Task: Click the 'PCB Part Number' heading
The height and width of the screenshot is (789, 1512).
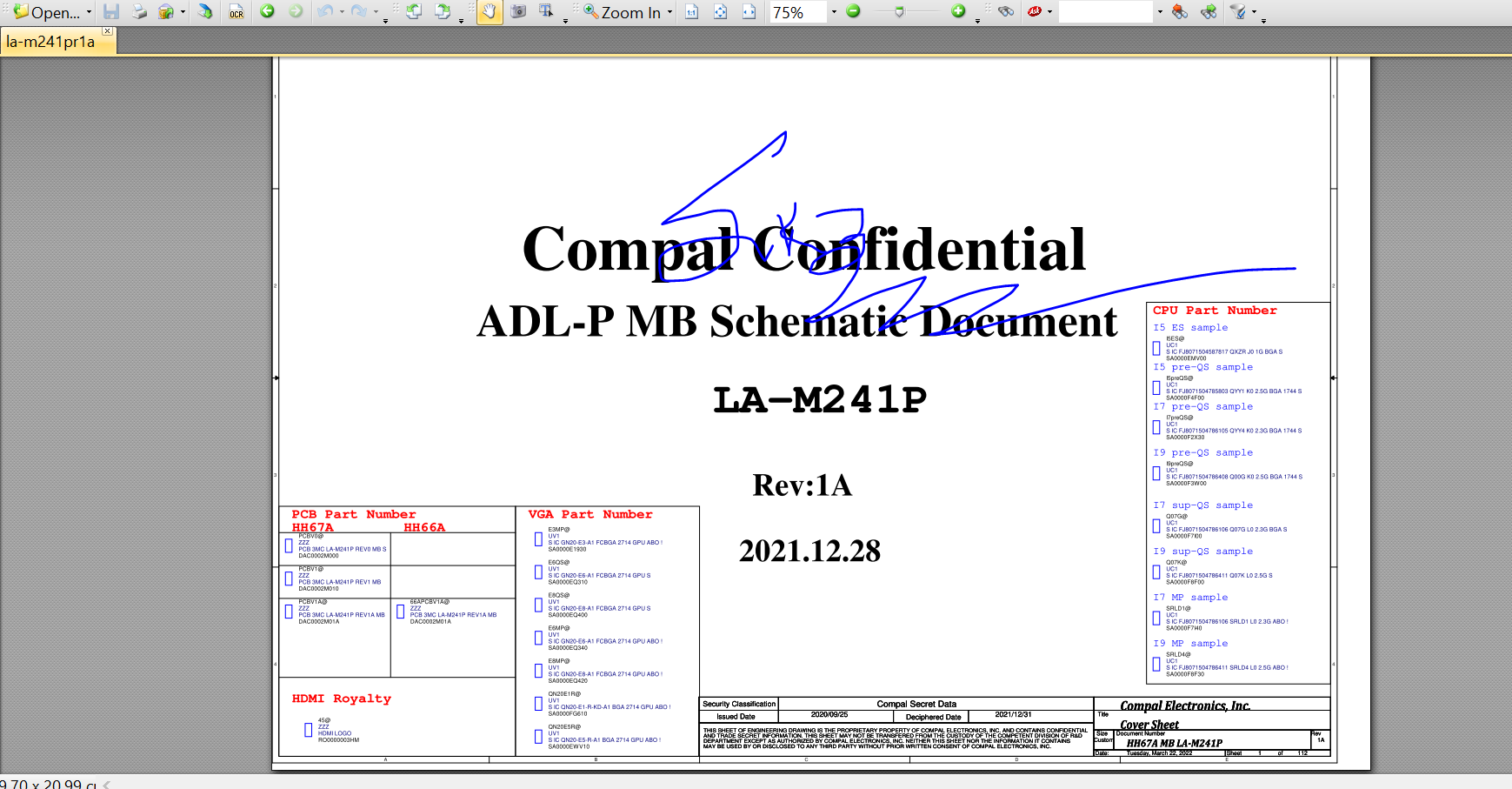Action: (354, 515)
